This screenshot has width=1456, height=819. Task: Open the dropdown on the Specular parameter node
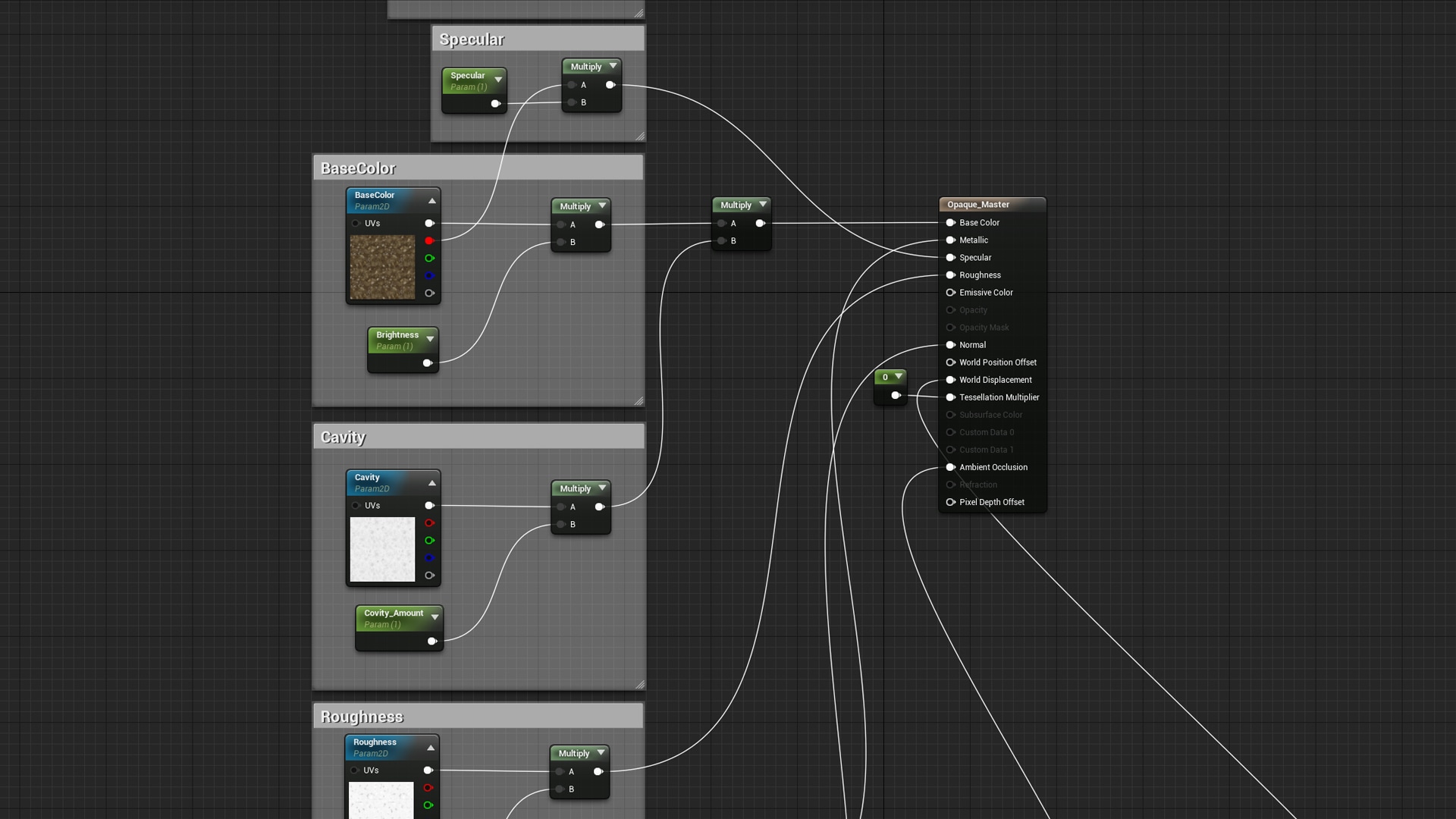tap(499, 79)
